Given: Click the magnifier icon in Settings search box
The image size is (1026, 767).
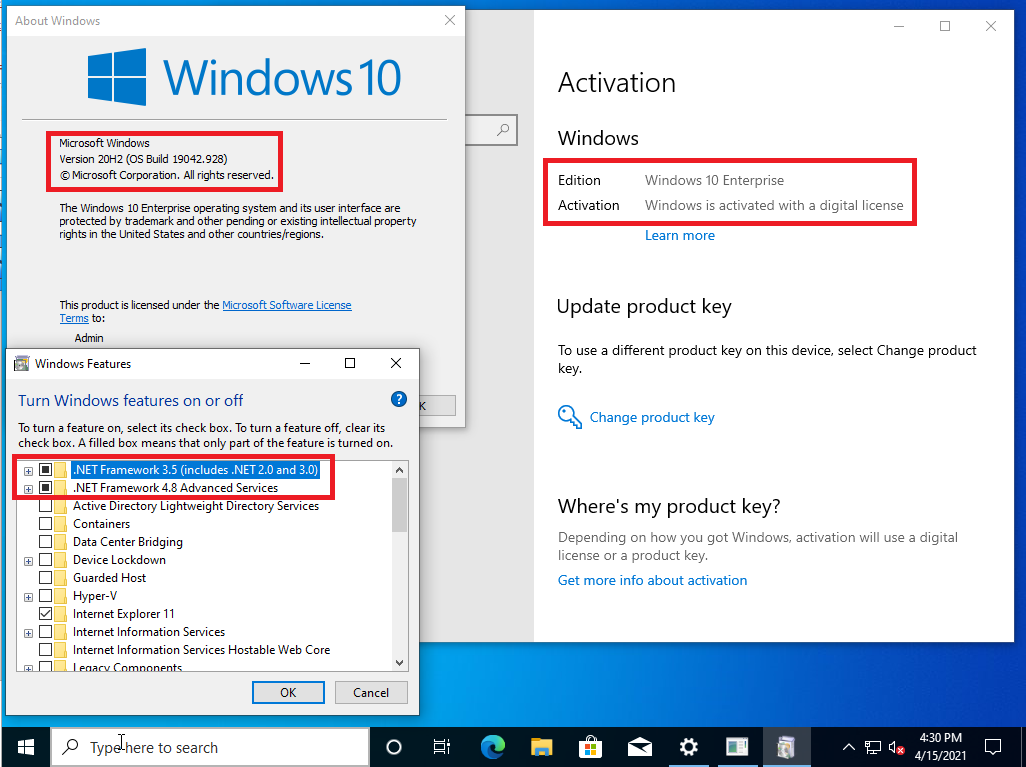Looking at the screenshot, I should [503, 130].
